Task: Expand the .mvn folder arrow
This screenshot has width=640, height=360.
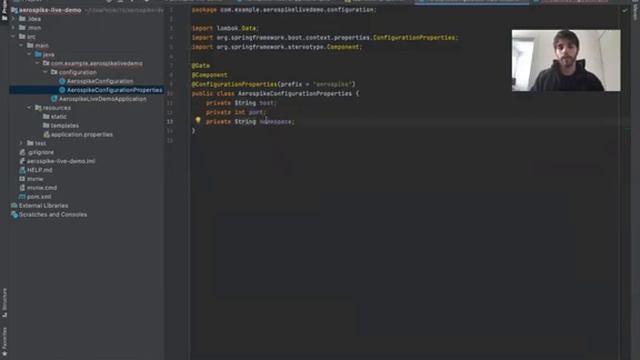Action: [13, 28]
